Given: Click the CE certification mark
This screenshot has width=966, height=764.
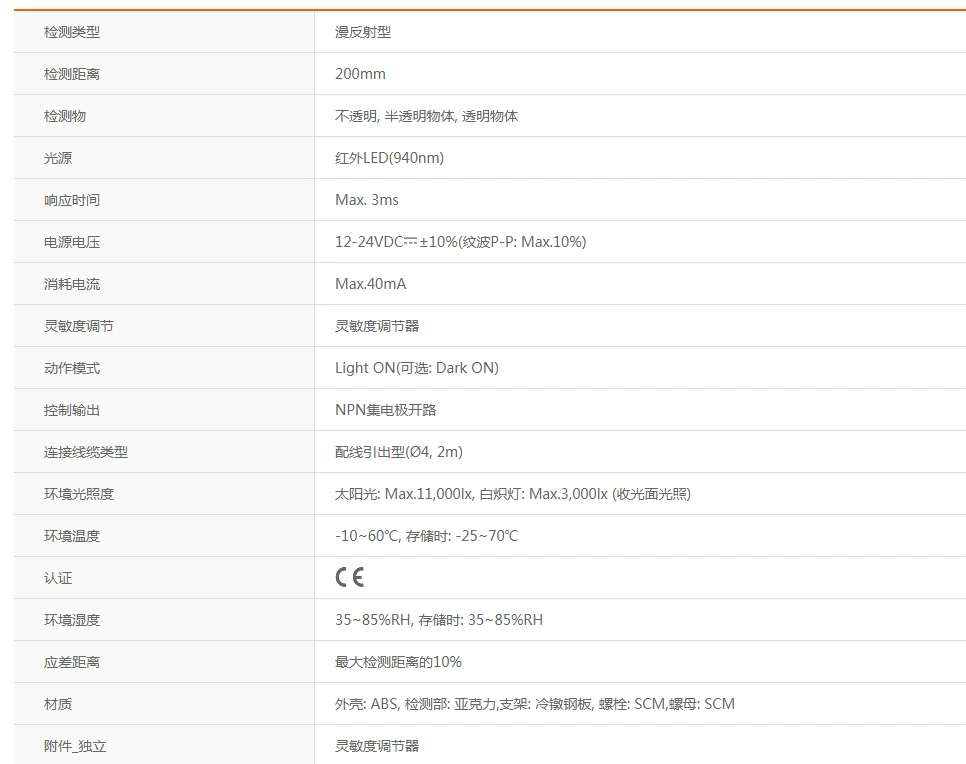Looking at the screenshot, I should pos(349,577).
